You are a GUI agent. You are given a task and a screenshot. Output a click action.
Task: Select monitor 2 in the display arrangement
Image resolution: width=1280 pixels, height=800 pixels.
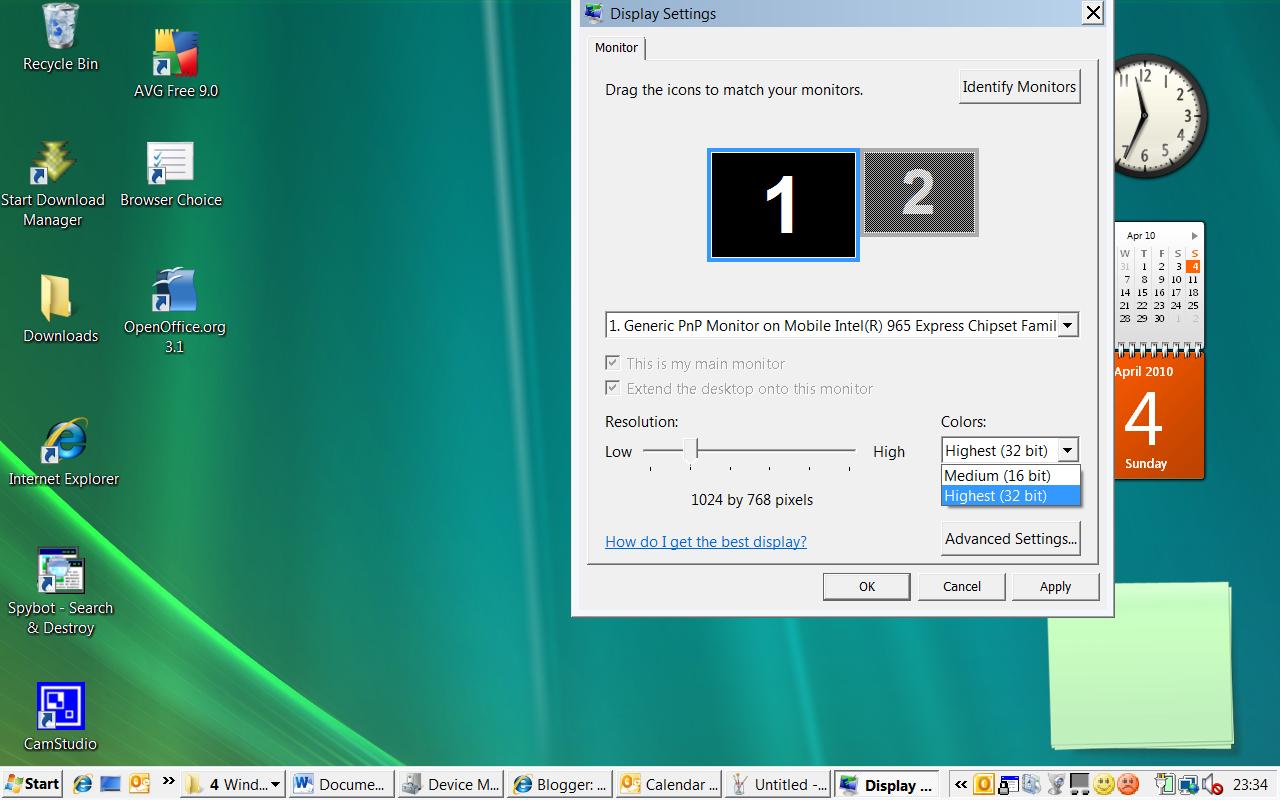coord(919,194)
